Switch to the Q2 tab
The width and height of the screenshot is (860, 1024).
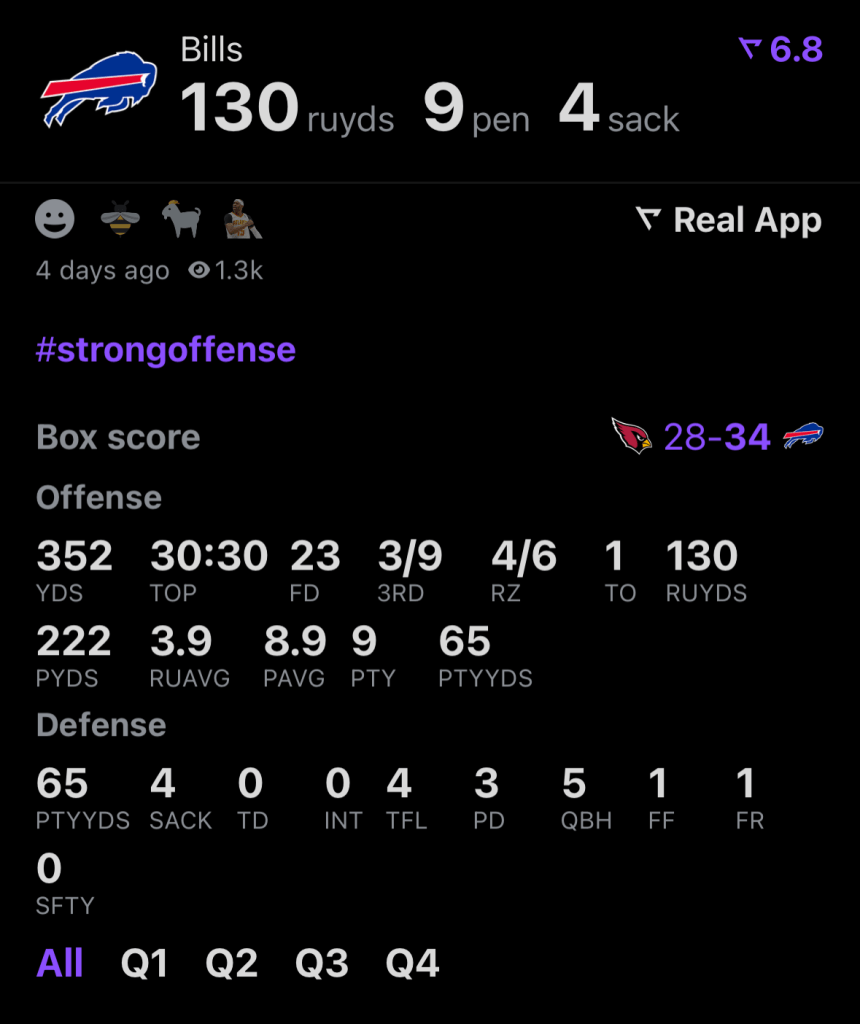click(232, 963)
